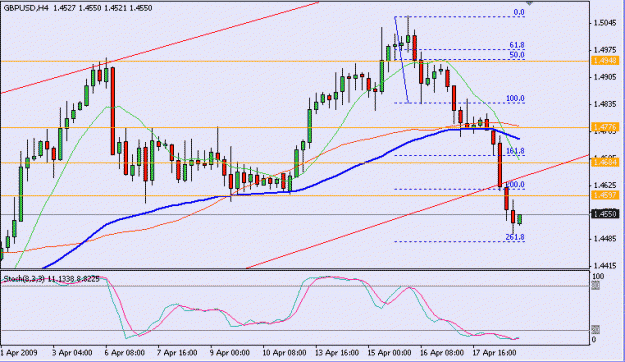Click the 1.4905 price axis value
Screen dimensions: 625x362
605,77
